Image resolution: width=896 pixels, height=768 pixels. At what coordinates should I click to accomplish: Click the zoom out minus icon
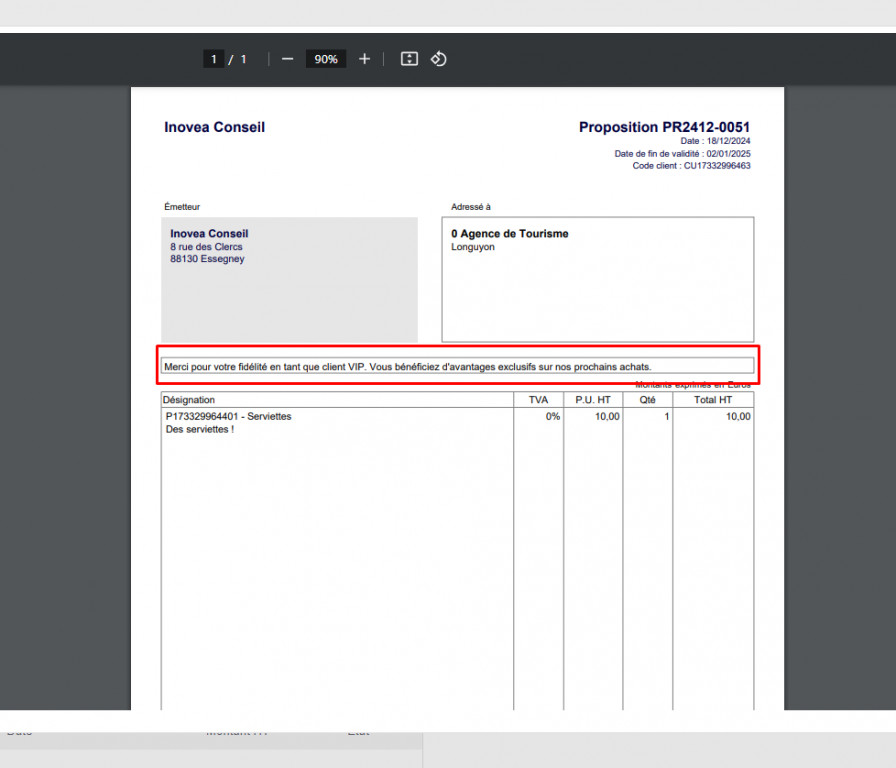coord(287,59)
